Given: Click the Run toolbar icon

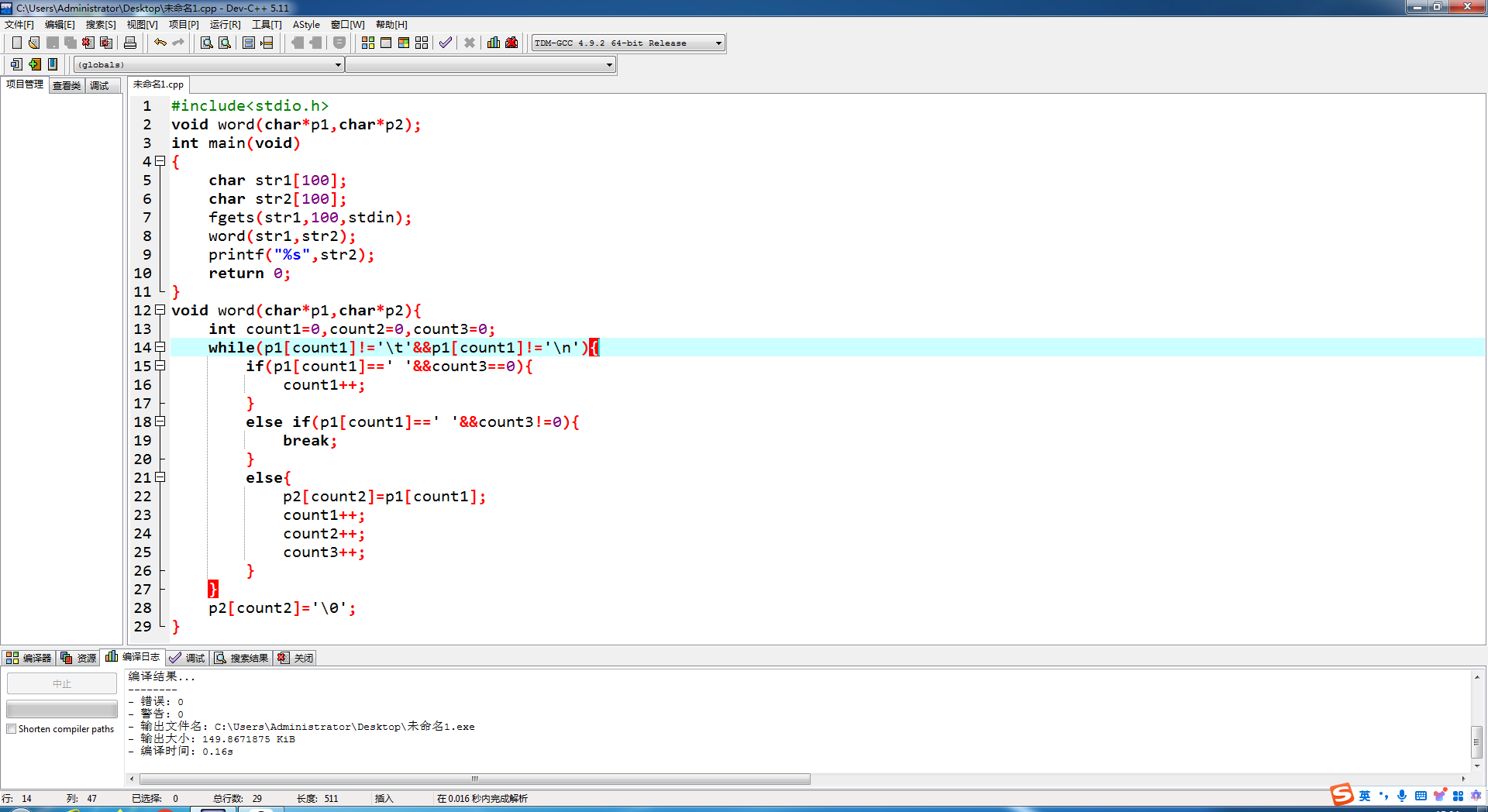Looking at the screenshot, I should point(386,43).
